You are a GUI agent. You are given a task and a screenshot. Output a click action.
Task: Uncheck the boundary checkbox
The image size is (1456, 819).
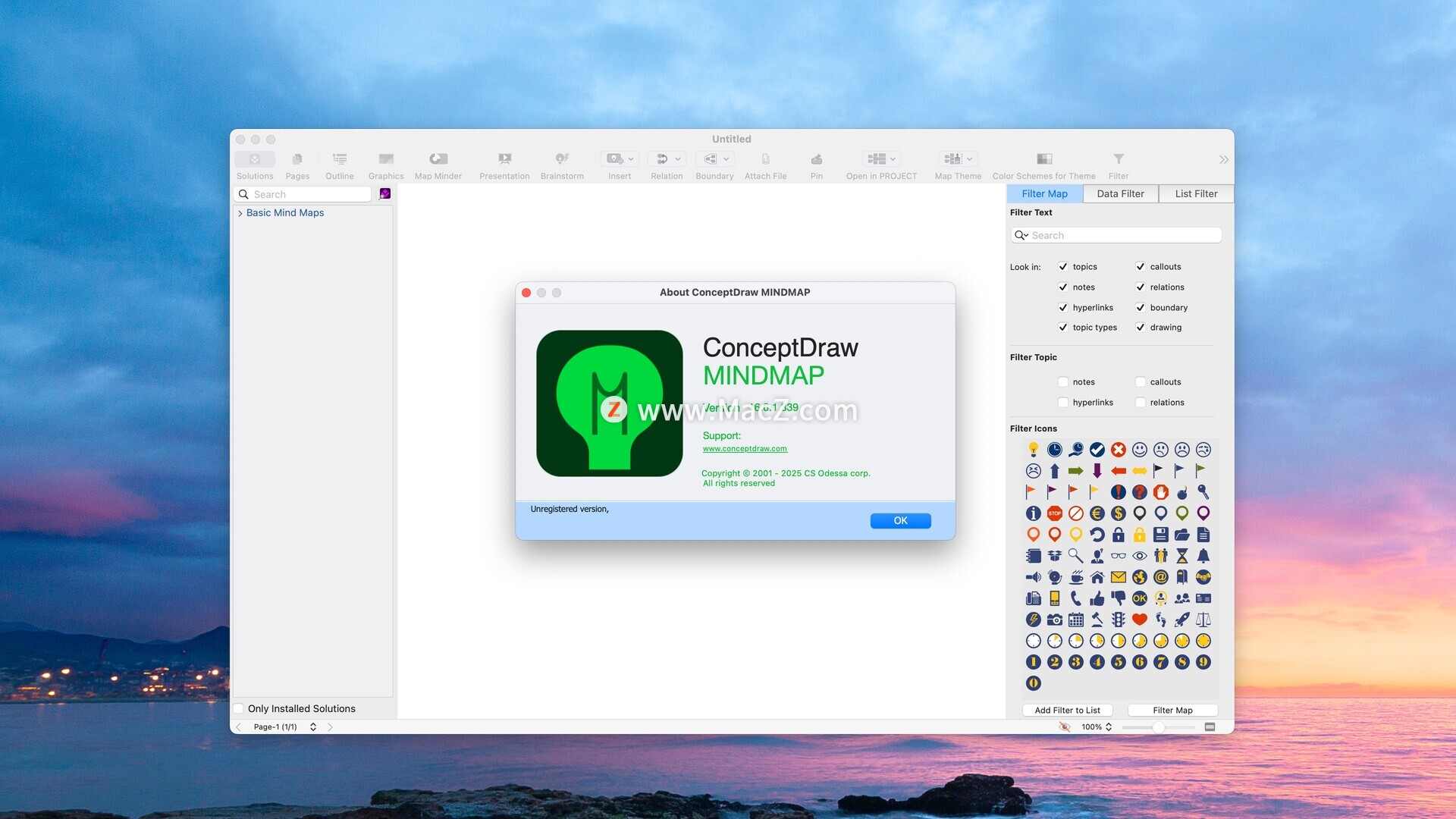1140,308
